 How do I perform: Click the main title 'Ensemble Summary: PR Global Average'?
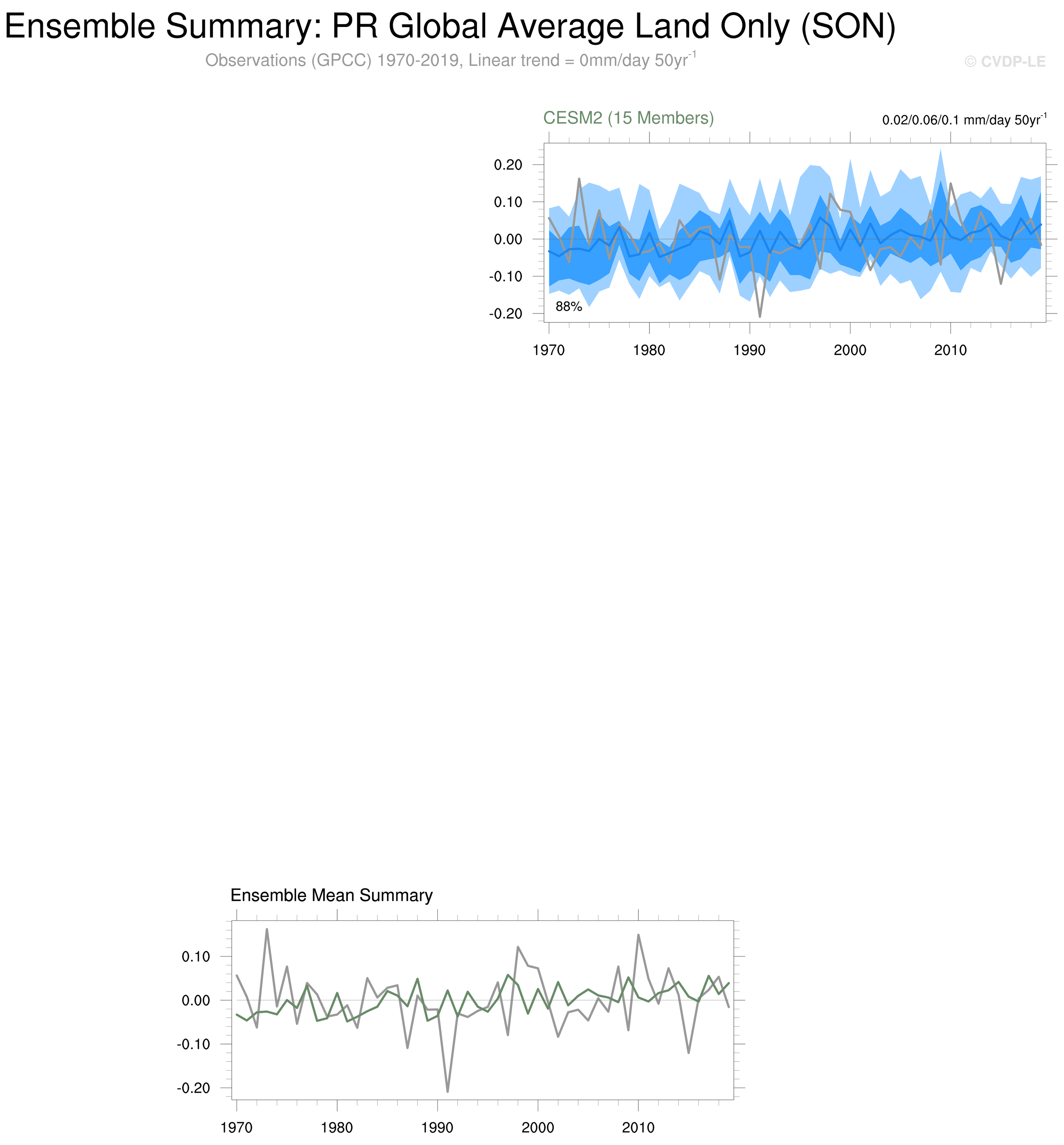[449, 26]
